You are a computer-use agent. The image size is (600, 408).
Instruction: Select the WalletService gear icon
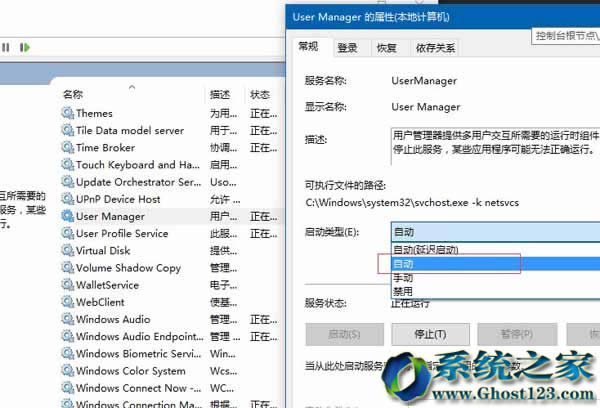[67, 285]
